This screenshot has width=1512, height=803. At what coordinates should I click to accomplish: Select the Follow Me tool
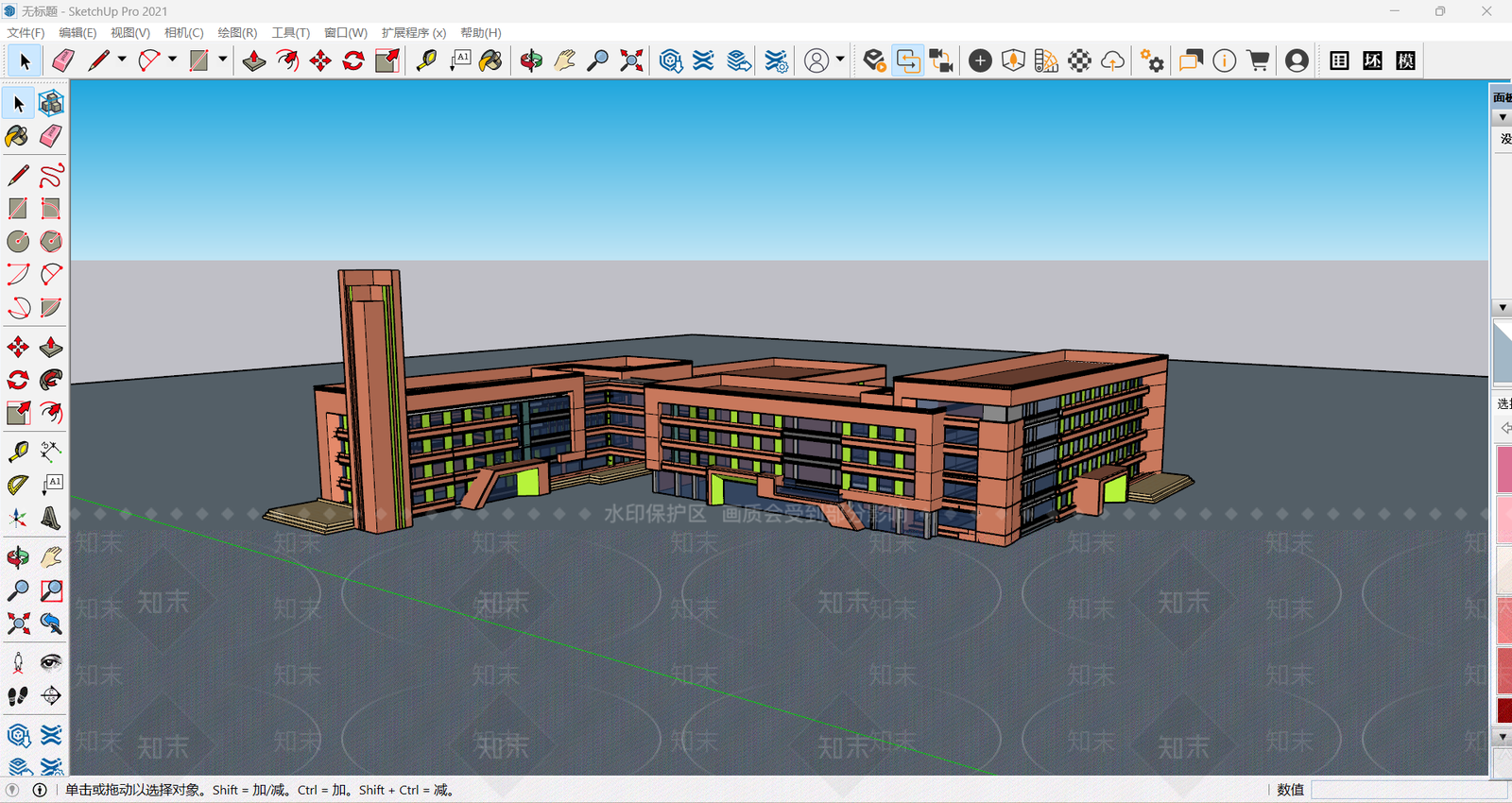pos(51,380)
